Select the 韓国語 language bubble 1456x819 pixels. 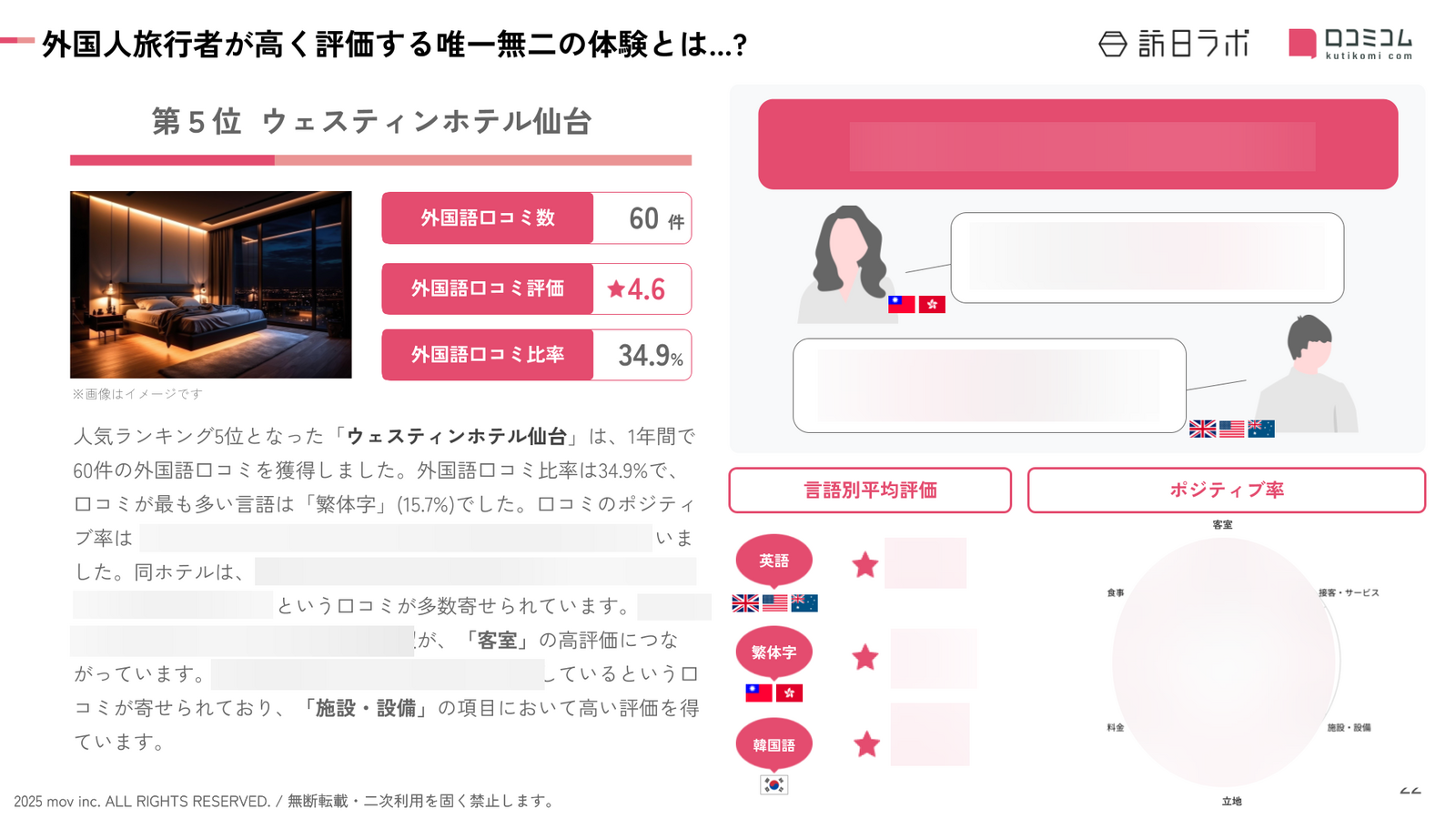pos(773,745)
